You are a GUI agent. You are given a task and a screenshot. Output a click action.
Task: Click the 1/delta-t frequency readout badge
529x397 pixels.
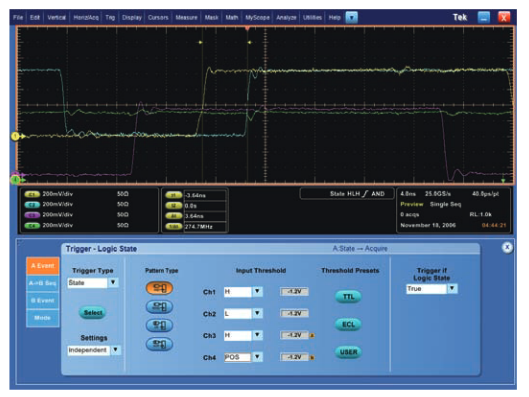tap(173, 227)
